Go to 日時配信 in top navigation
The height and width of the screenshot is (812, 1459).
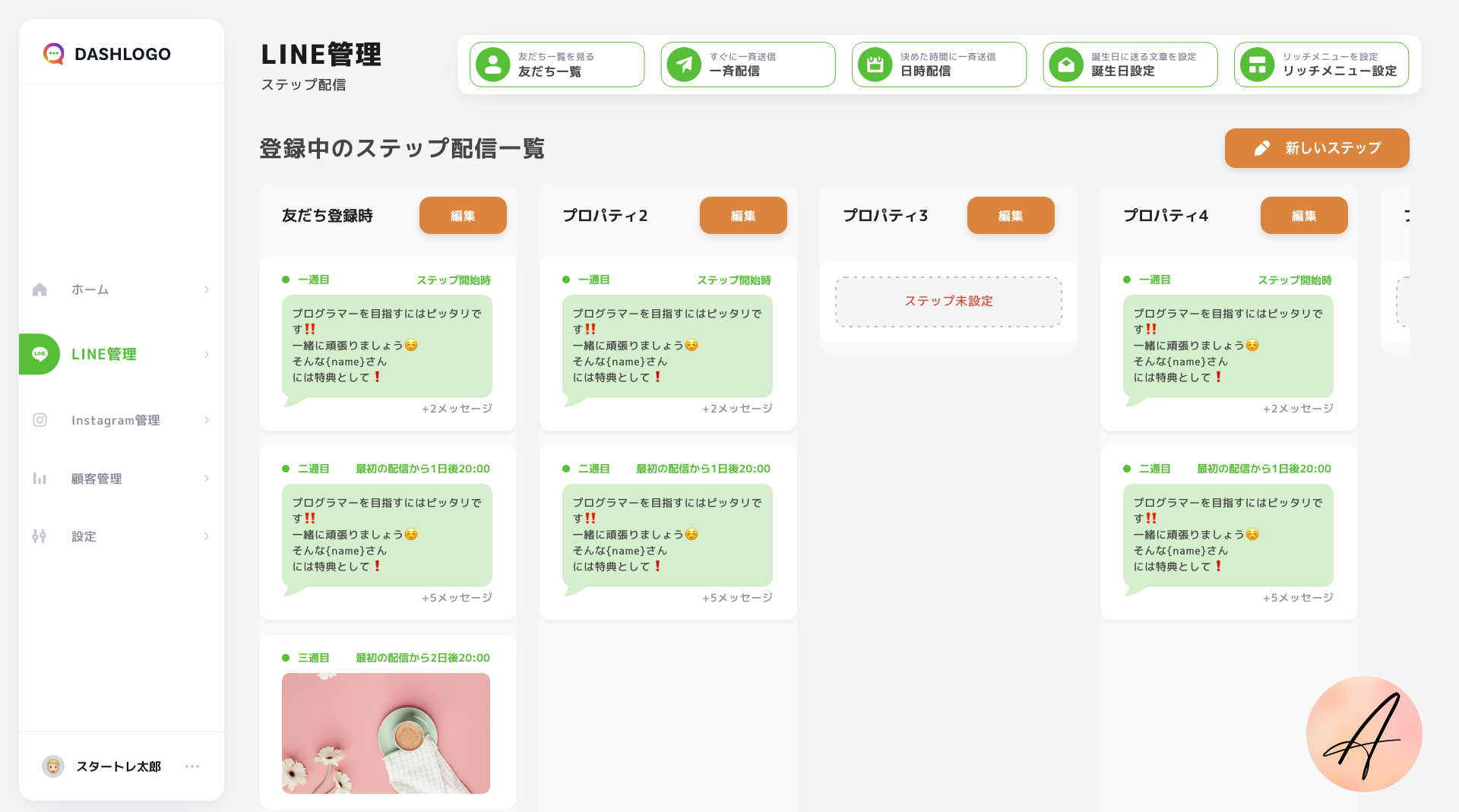939,65
